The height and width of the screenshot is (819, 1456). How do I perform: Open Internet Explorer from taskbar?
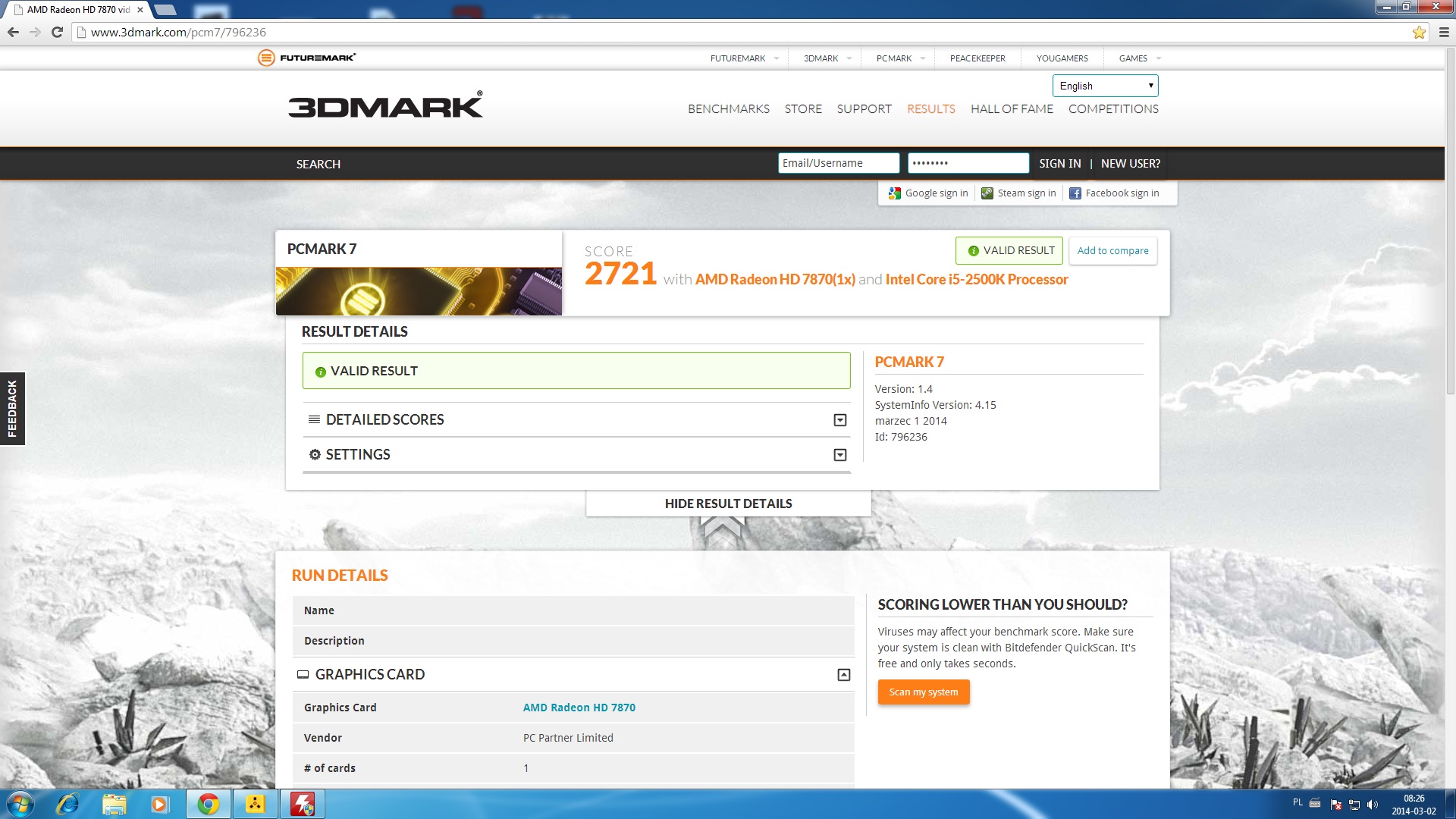click(x=67, y=804)
